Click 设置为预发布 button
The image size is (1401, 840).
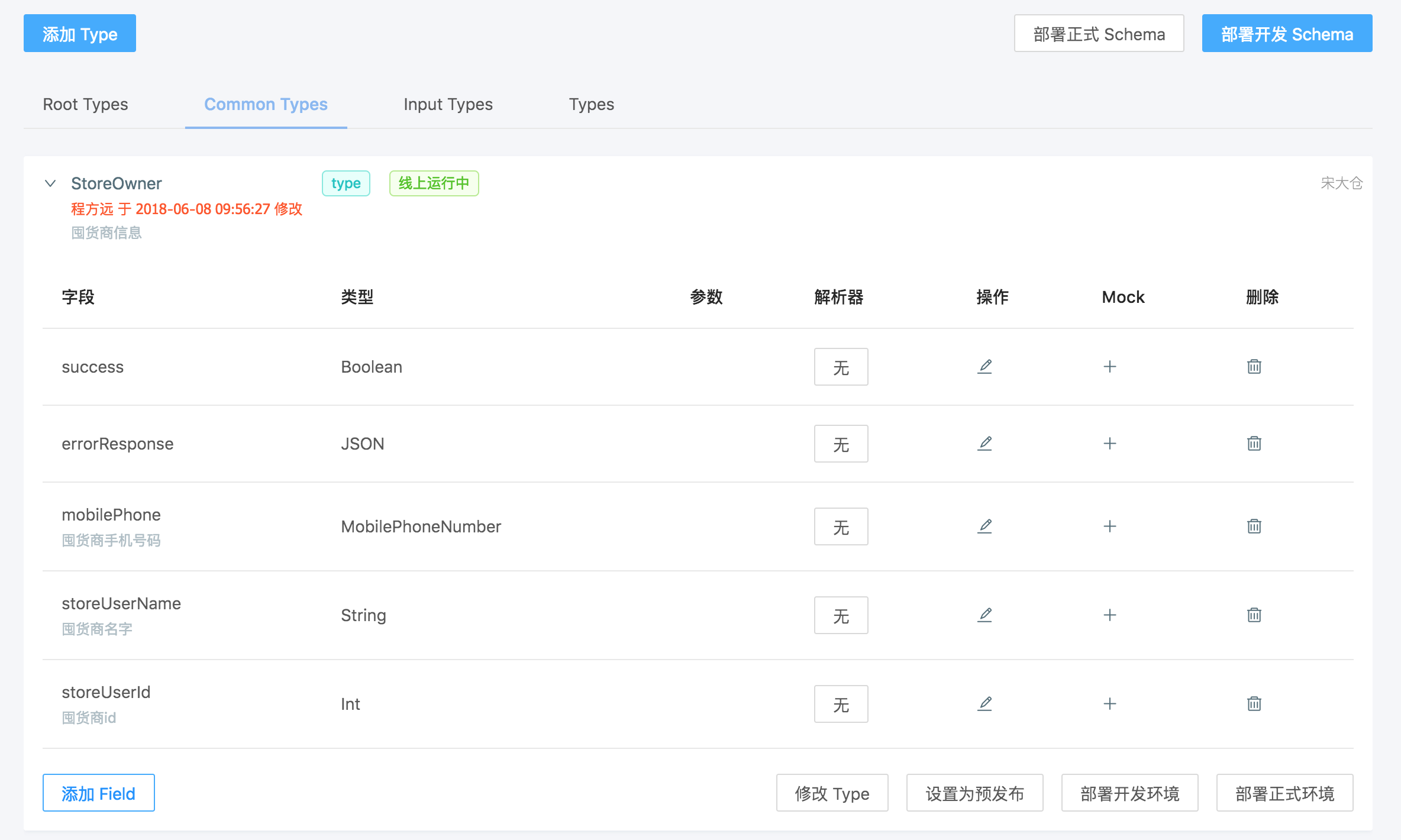[974, 793]
